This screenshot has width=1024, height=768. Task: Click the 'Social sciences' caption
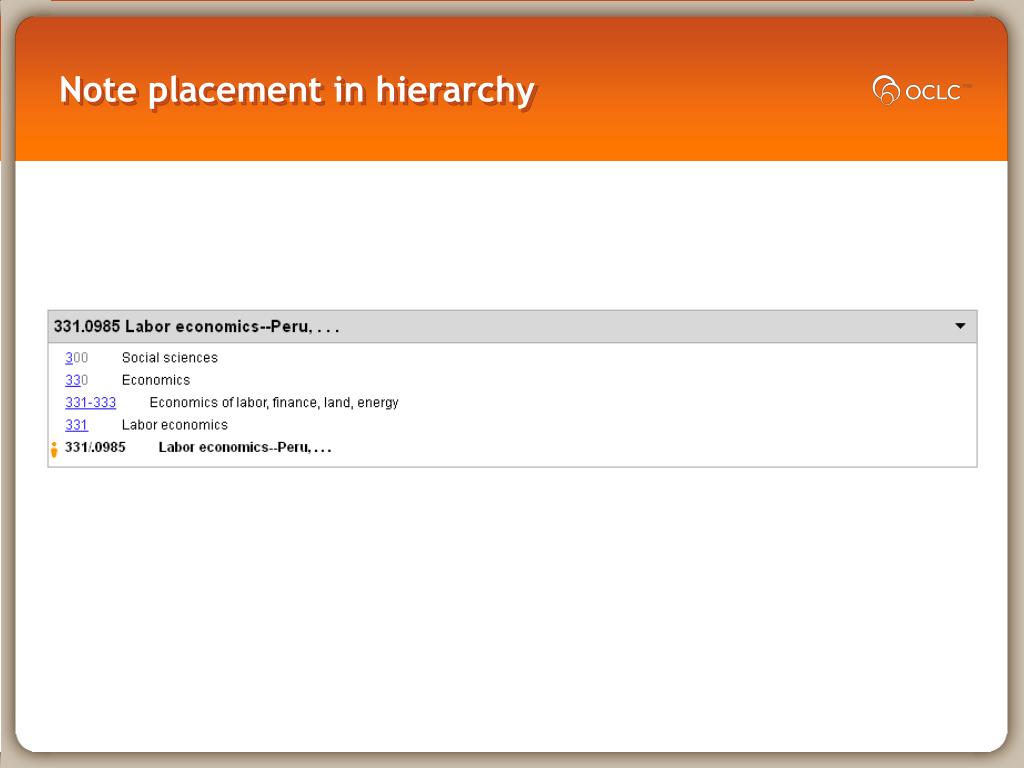pos(170,358)
